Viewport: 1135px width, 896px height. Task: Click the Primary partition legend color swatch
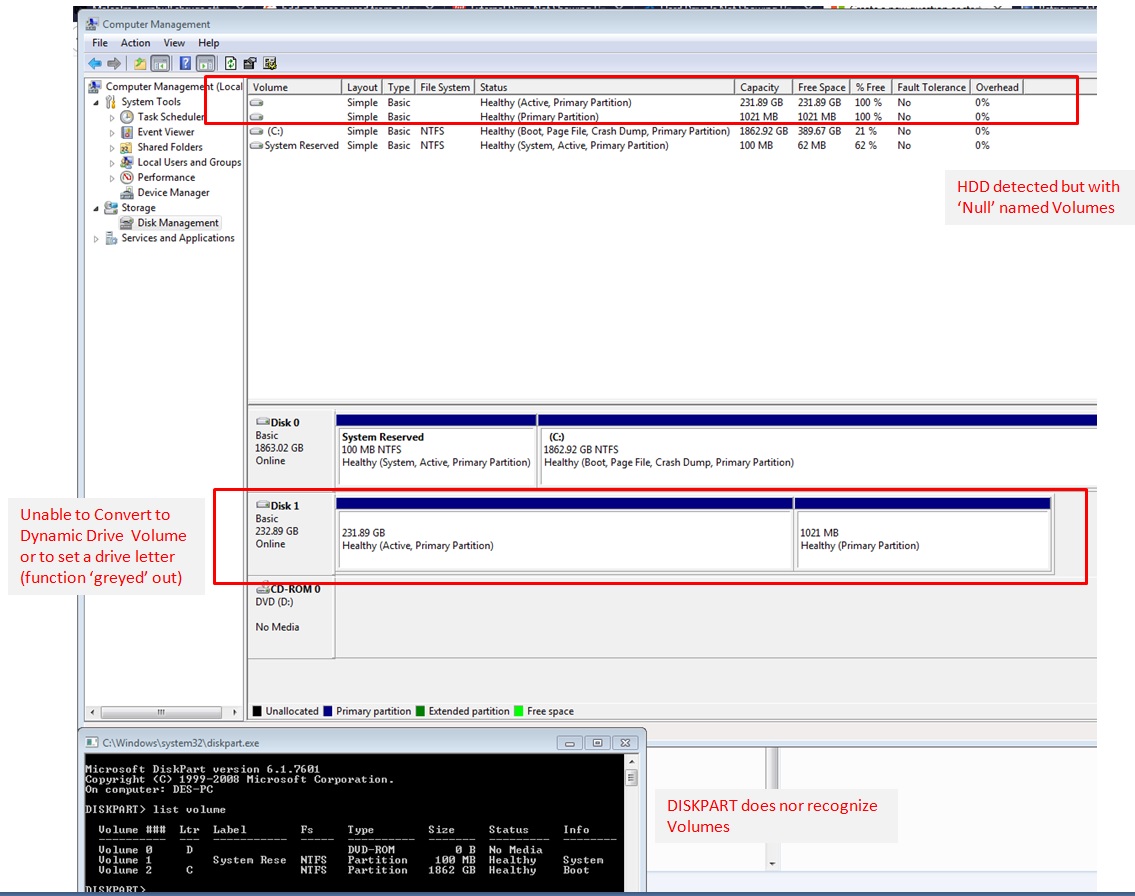[x=328, y=711]
